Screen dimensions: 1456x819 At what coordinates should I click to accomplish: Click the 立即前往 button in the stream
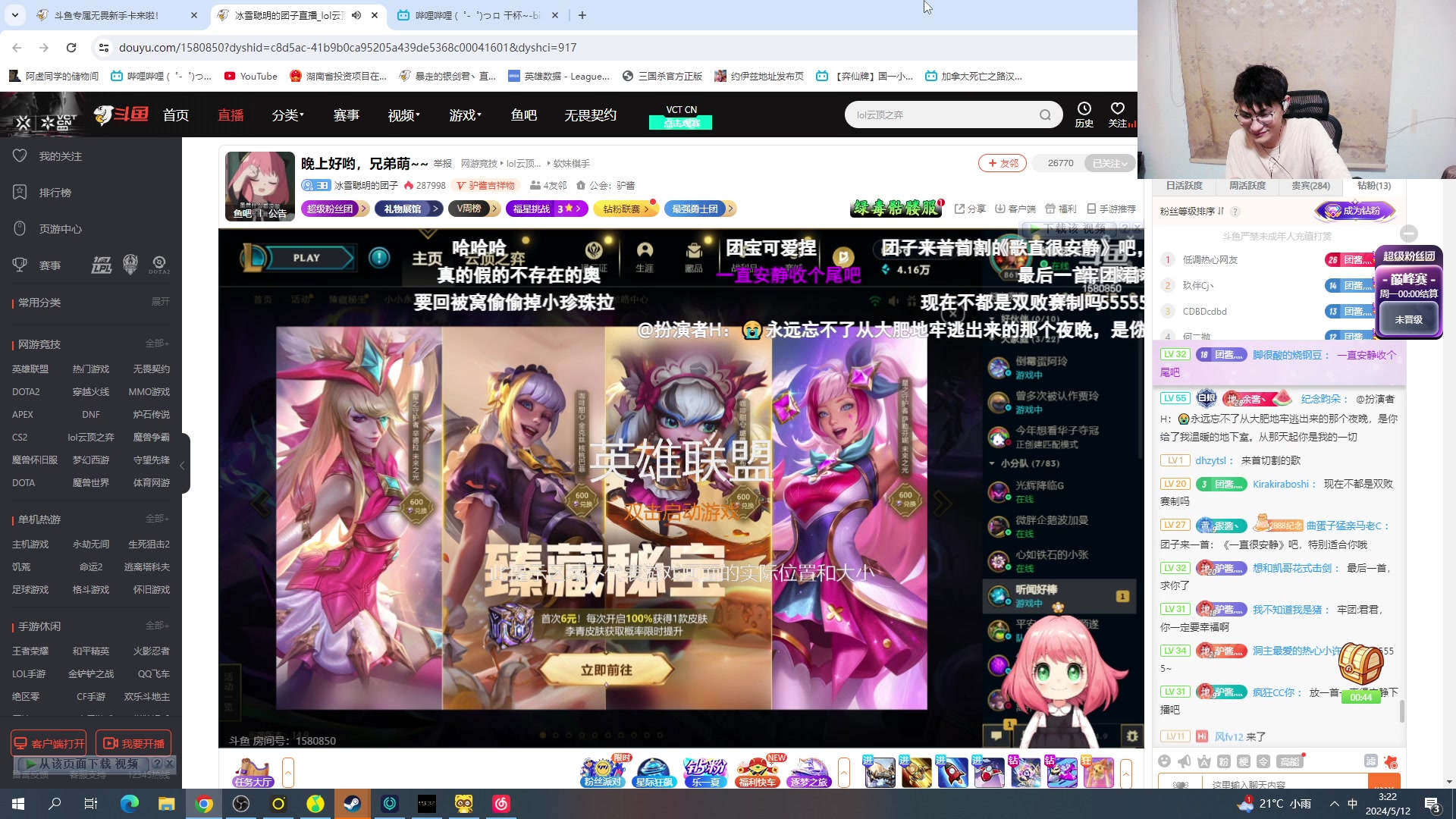coord(606,670)
